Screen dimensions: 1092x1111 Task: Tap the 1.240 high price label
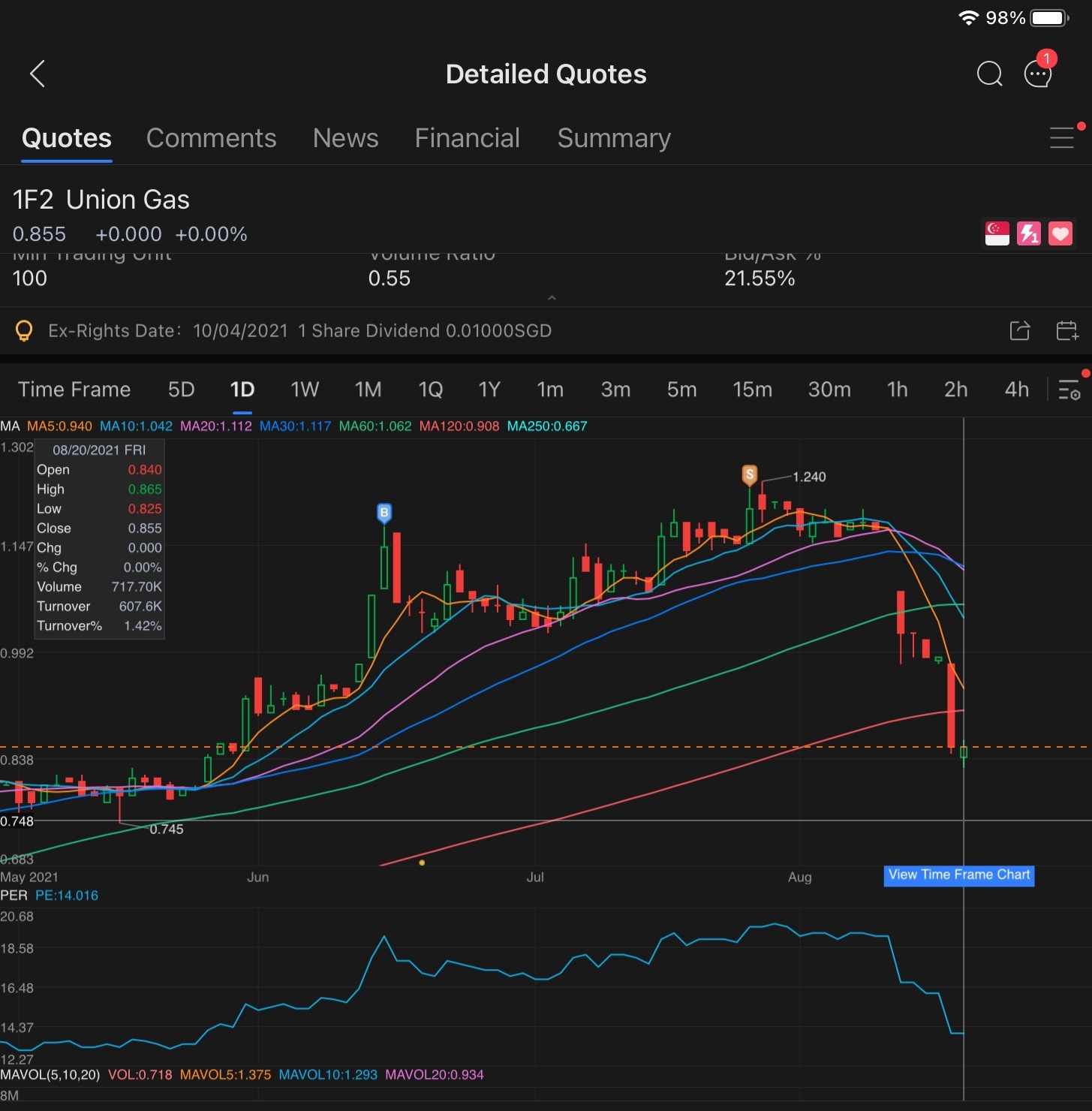(809, 477)
